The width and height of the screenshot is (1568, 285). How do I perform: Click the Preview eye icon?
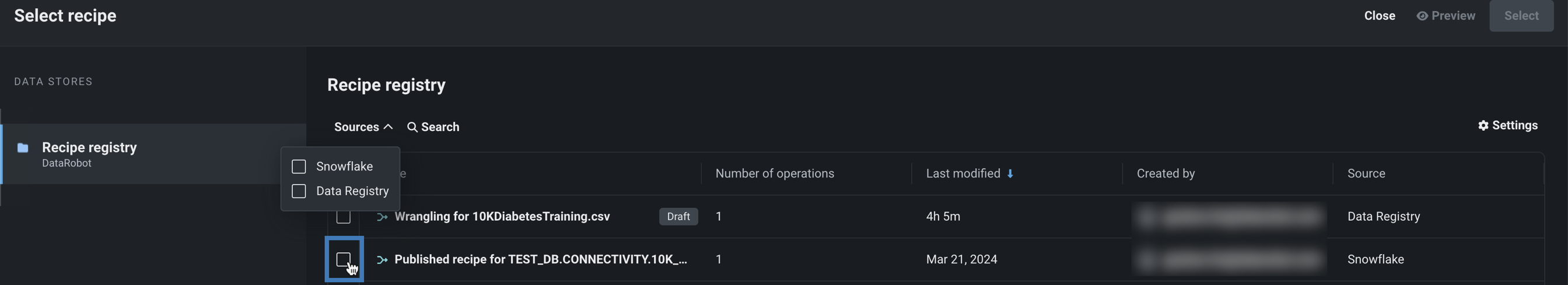tap(1422, 16)
